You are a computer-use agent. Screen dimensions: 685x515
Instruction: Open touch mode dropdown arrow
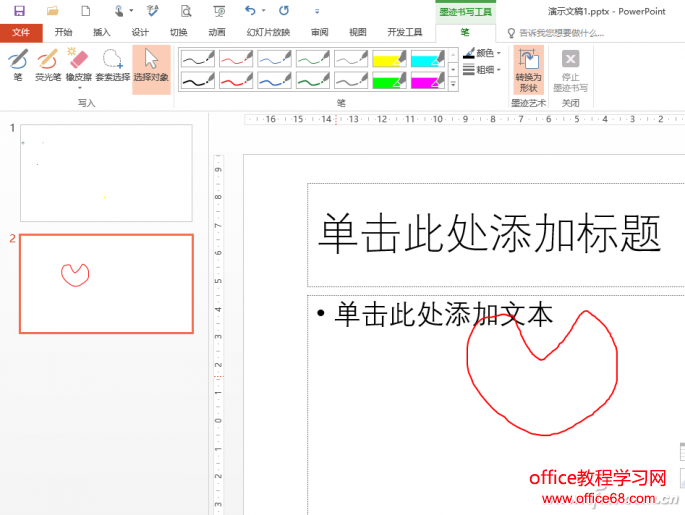(131, 10)
